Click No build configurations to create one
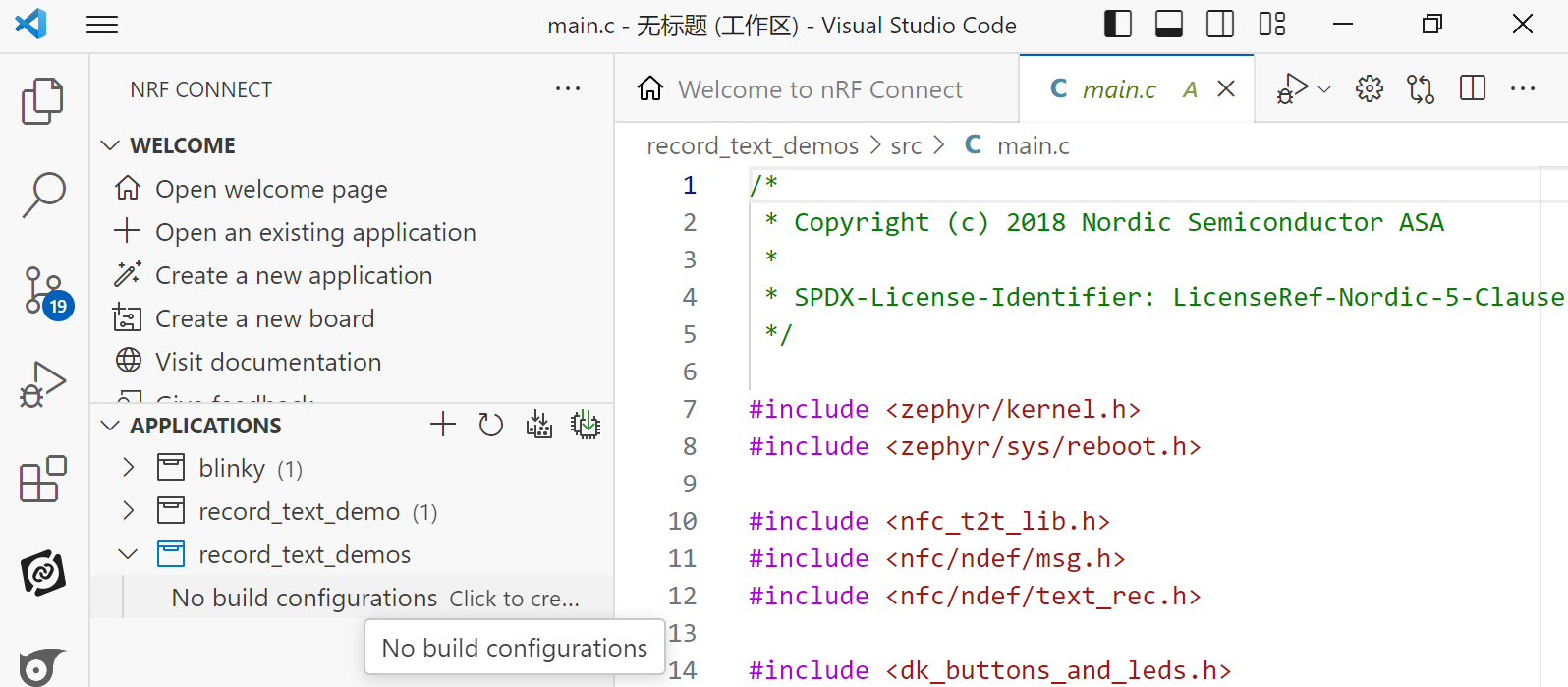The height and width of the screenshot is (687, 1568). (352, 598)
